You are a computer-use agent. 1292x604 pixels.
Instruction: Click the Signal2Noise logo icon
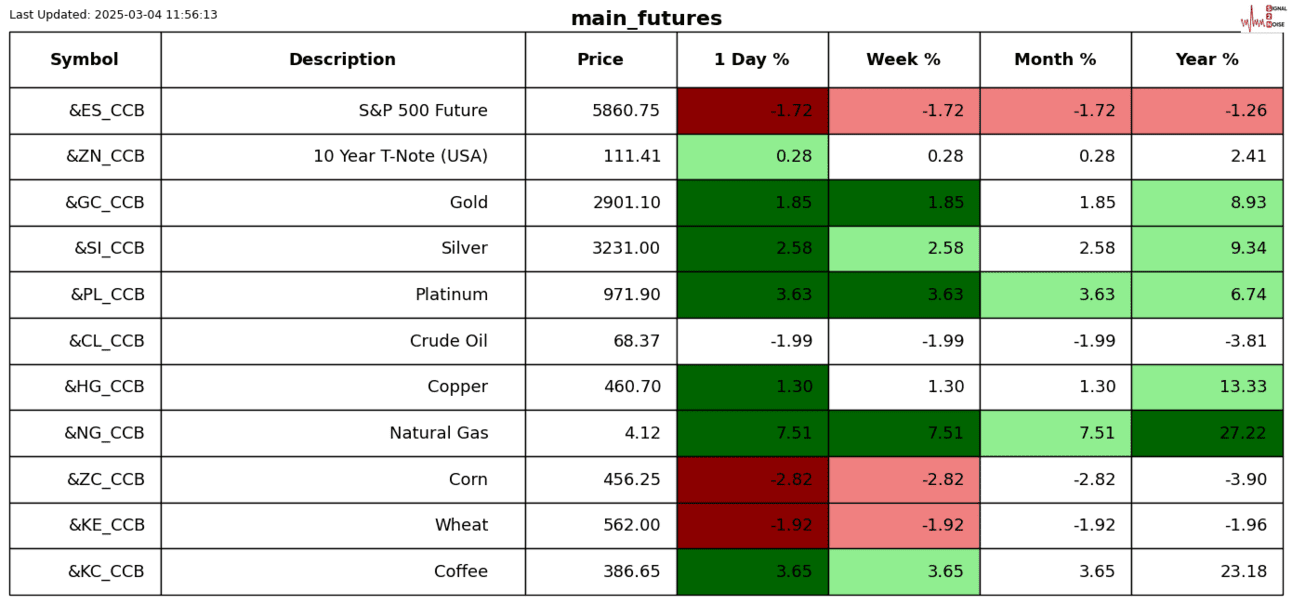[x=1262, y=18]
